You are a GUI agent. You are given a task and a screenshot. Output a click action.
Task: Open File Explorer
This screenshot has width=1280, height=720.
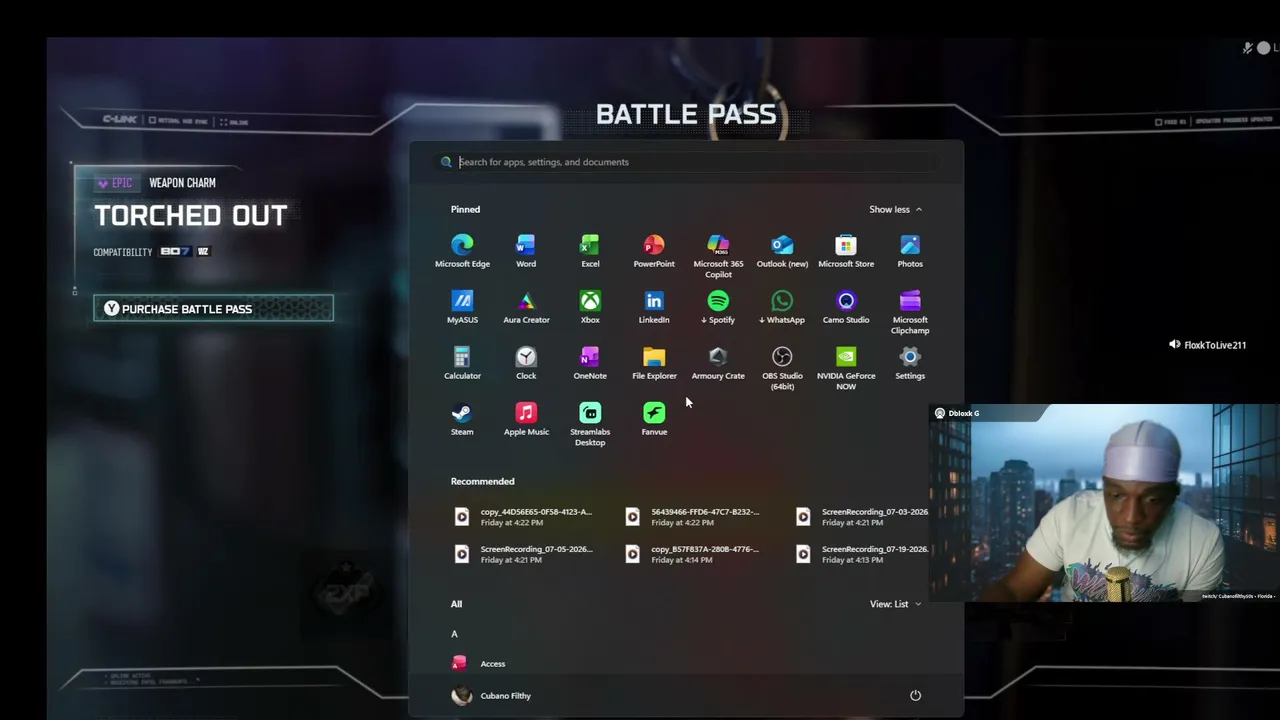coord(654,363)
